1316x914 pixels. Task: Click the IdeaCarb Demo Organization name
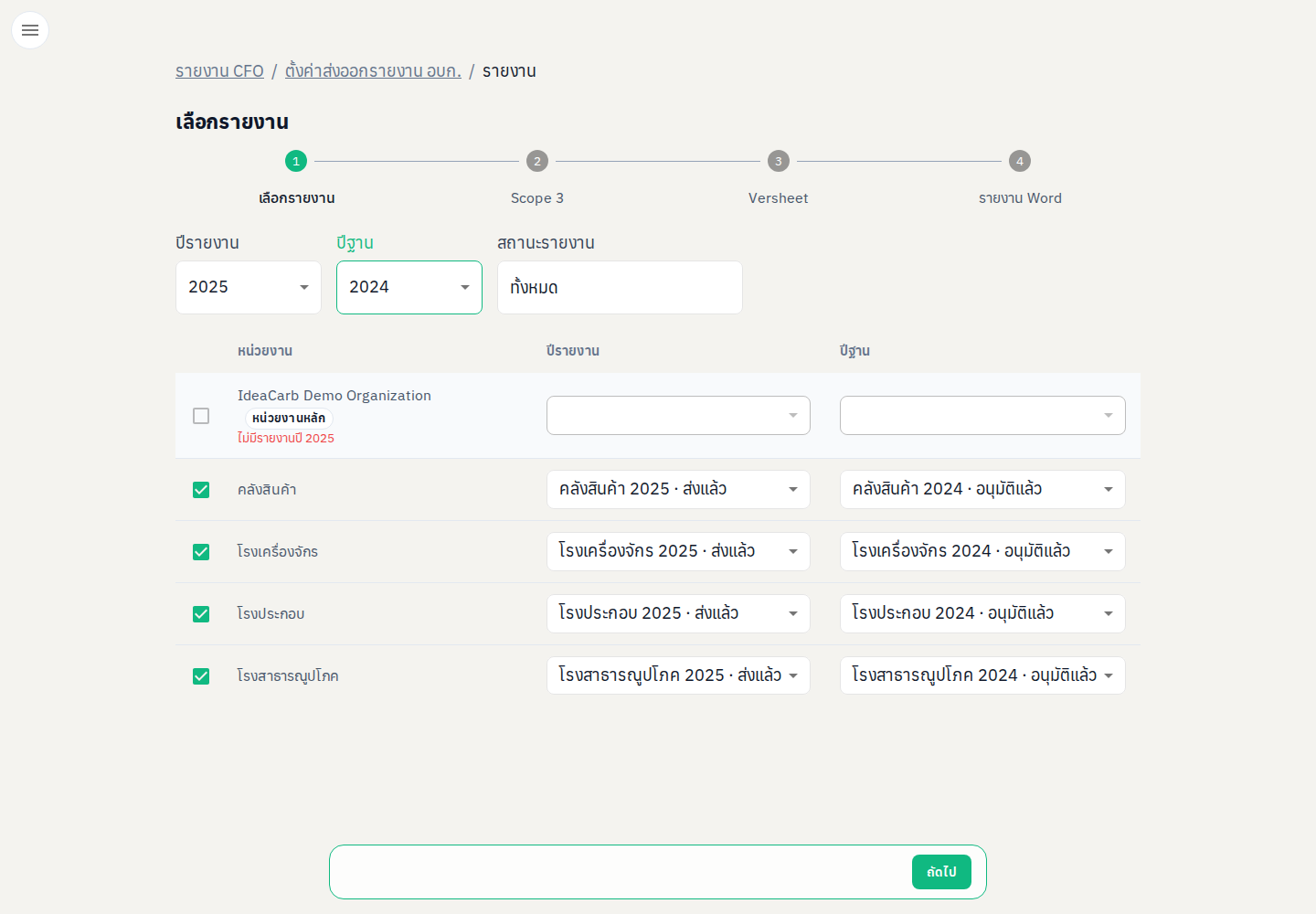point(334,396)
